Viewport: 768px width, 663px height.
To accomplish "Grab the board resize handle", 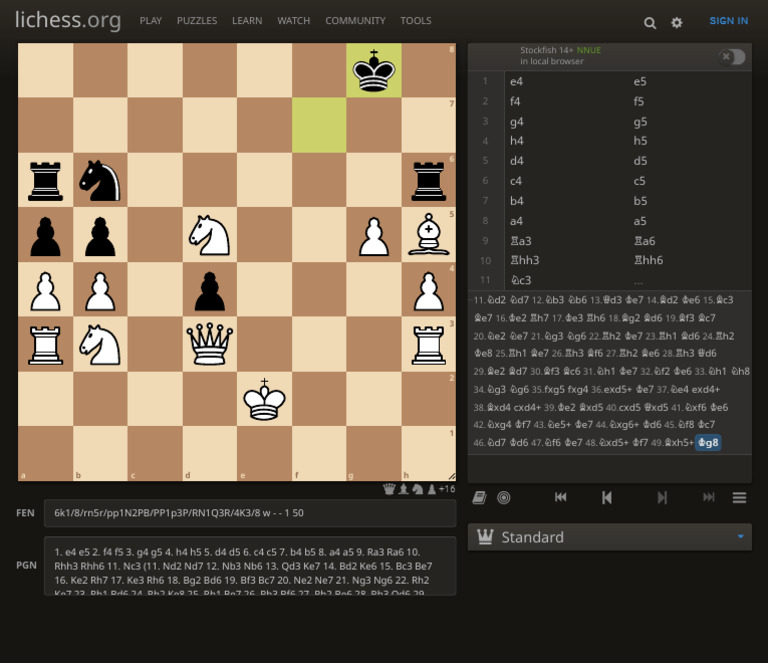I will [x=452, y=476].
